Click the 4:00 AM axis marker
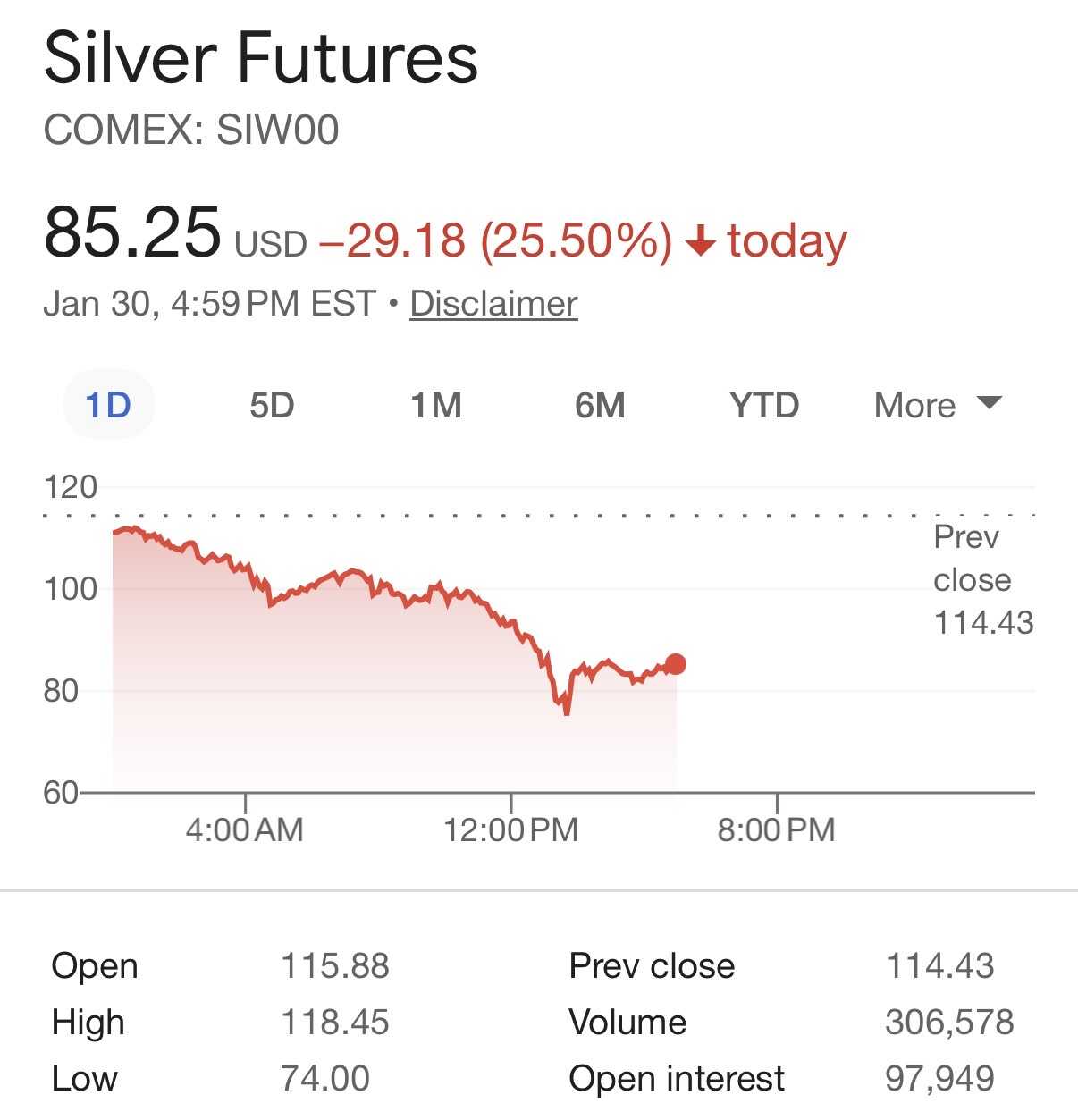This screenshot has width=1078, height=1120. (x=245, y=829)
